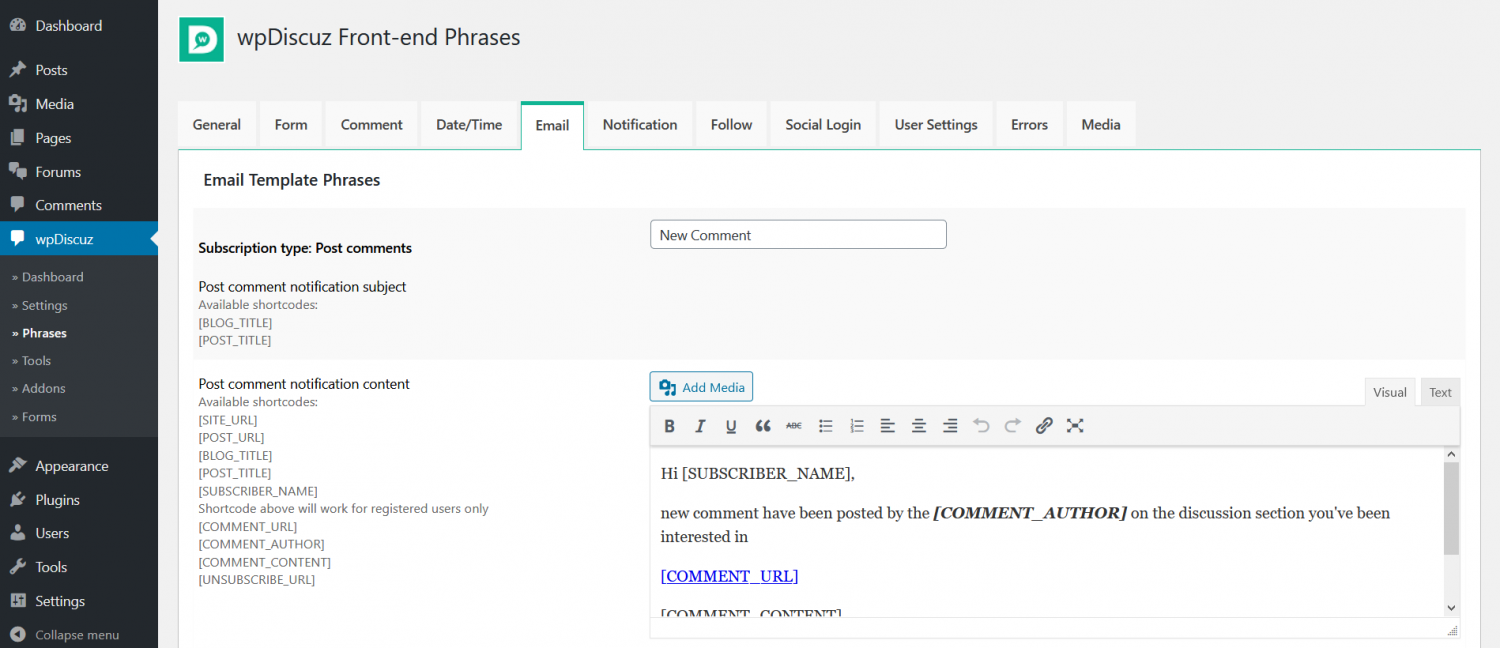This screenshot has width=1500, height=648.
Task: Open the Social Login phrases tab
Action: [x=822, y=124]
